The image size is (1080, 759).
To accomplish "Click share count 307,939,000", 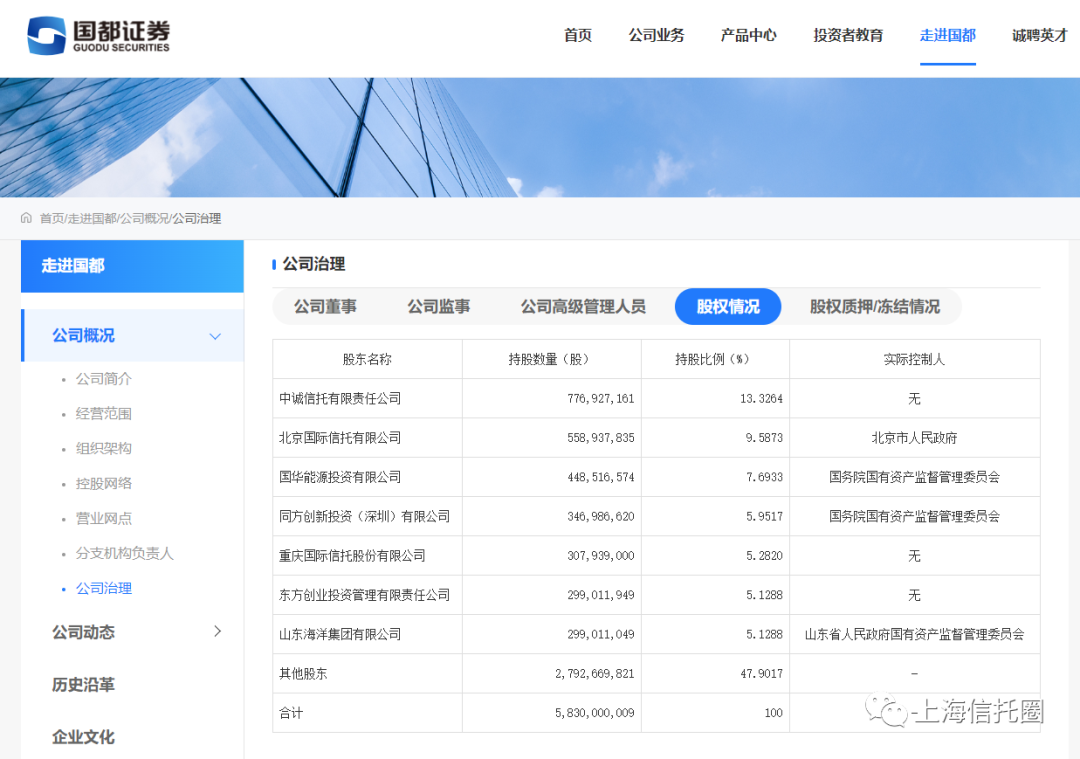I will coord(601,555).
